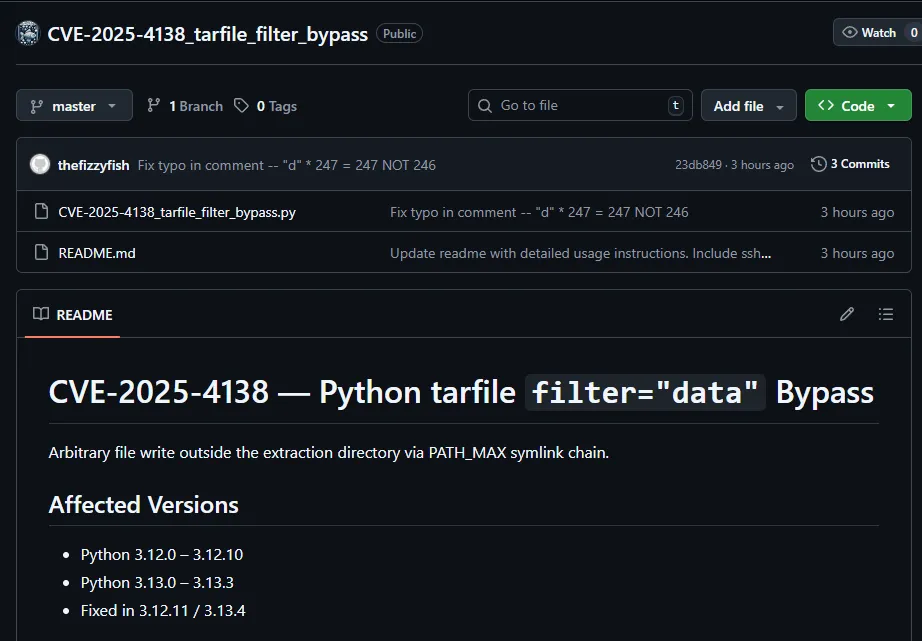Open the README.md file

click(97, 253)
